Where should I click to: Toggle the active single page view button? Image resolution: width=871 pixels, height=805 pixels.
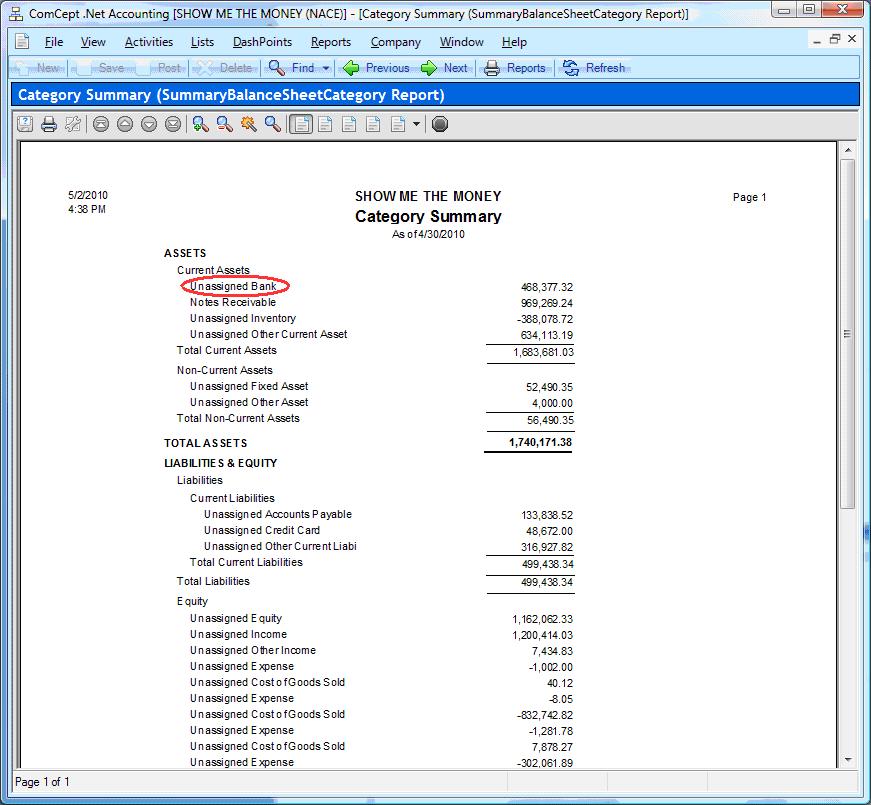click(x=300, y=124)
